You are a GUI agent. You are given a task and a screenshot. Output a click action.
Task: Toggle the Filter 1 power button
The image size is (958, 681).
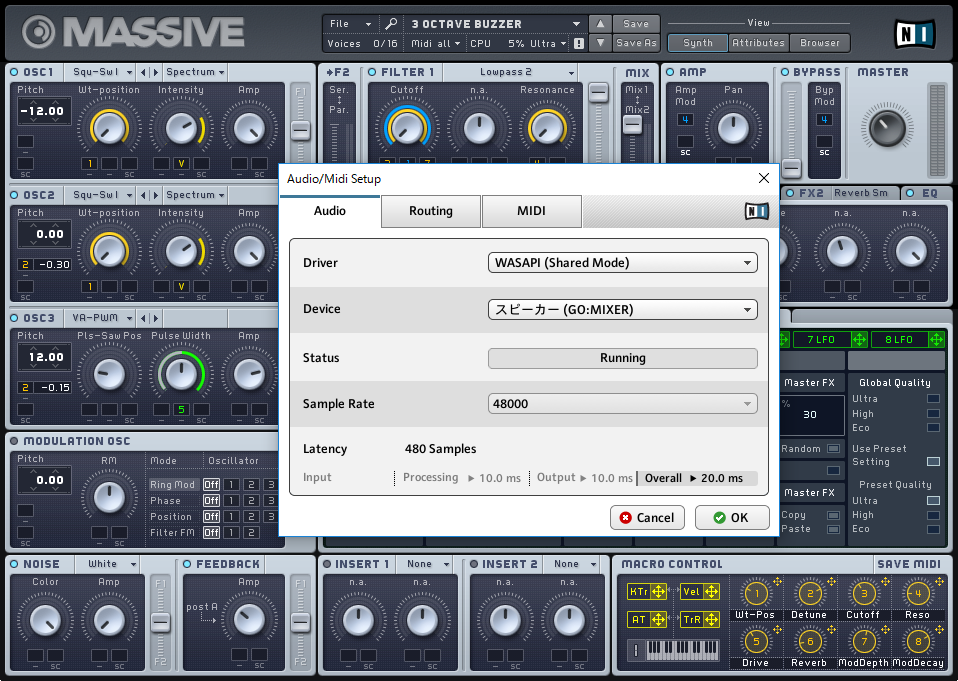(x=372, y=72)
